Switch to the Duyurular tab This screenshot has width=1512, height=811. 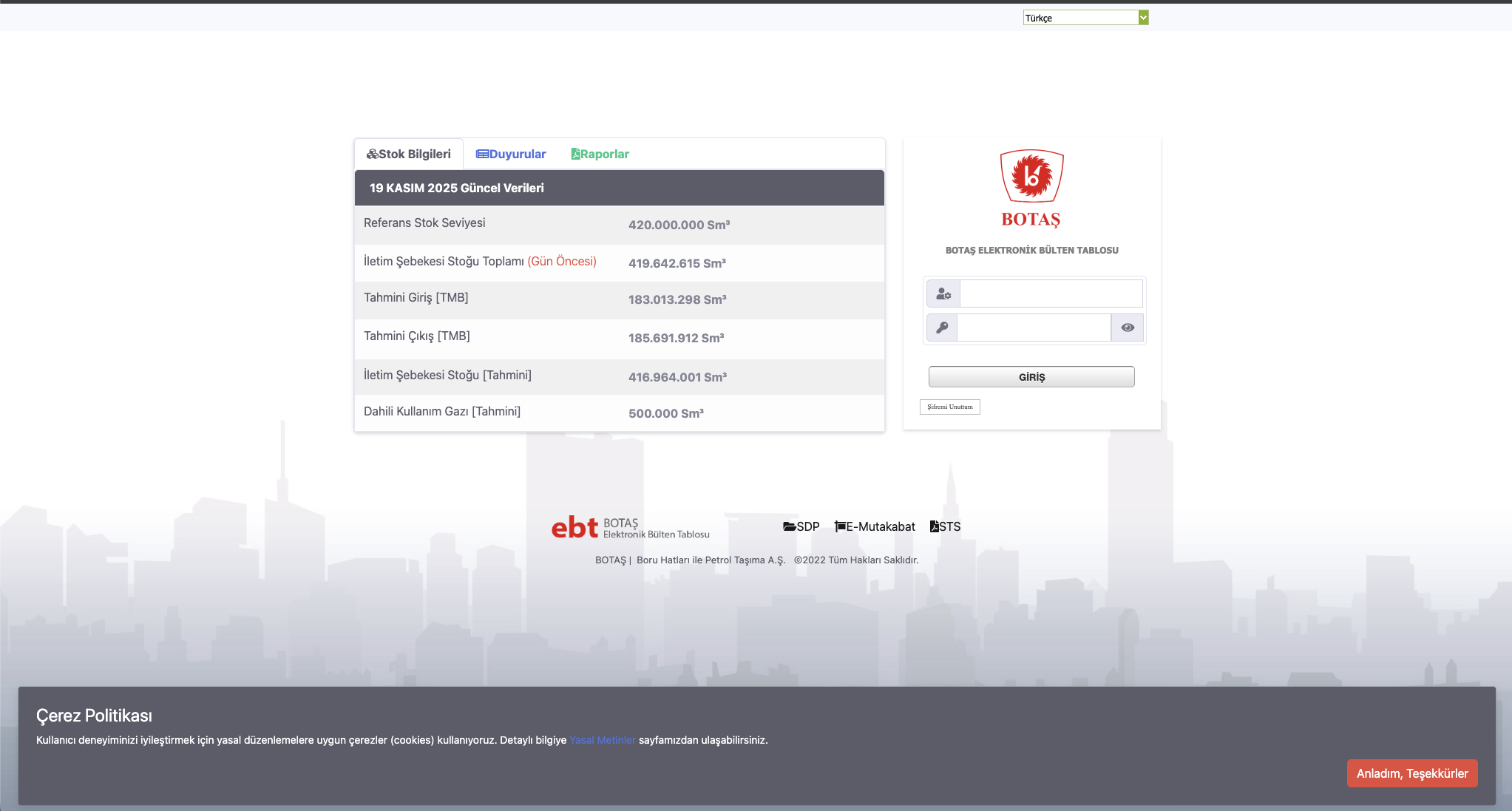point(511,154)
